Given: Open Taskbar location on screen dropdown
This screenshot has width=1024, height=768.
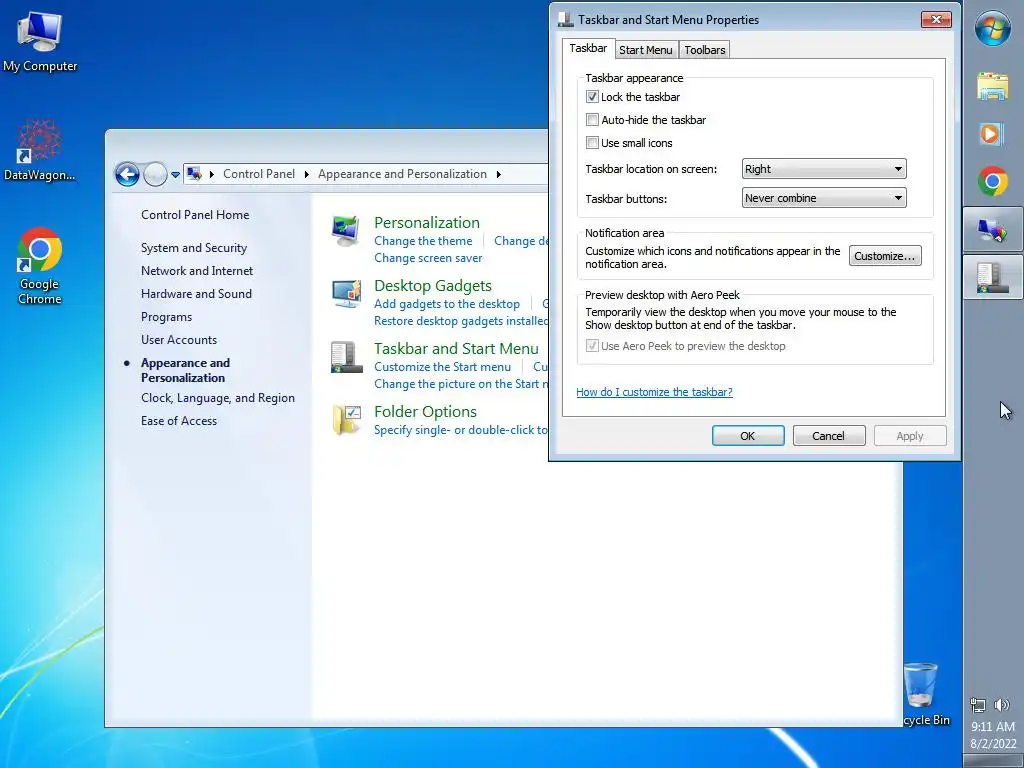Looking at the screenshot, I should point(824,168).
